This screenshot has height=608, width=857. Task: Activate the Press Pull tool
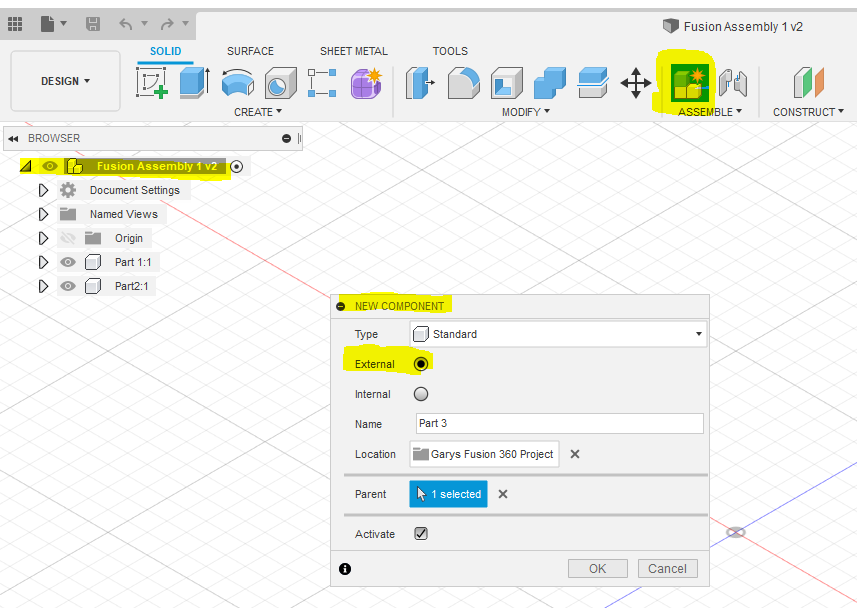click(x=420, y=84)
